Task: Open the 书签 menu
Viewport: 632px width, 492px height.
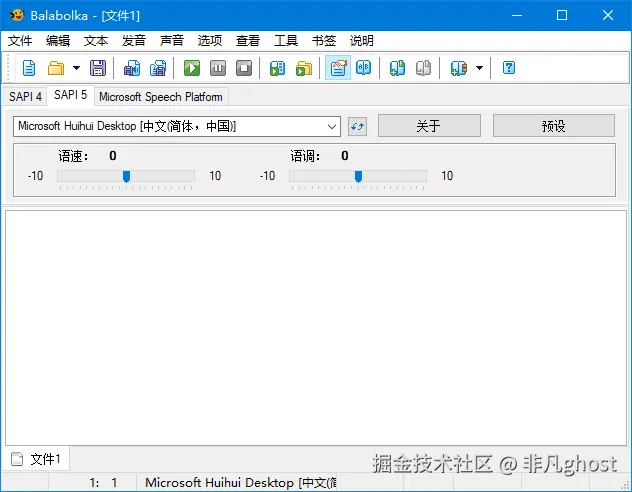Action: point(324,41)
